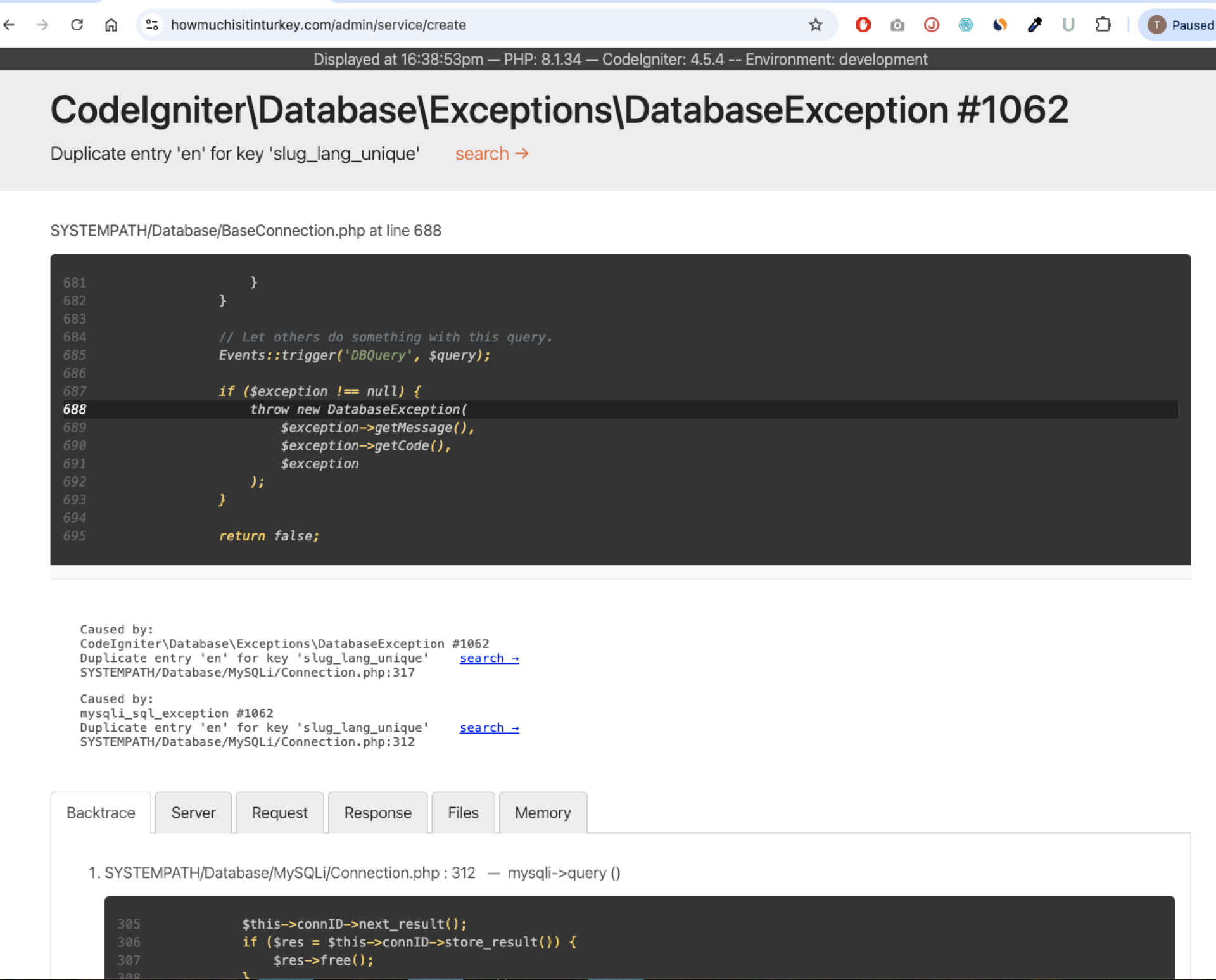This screenshot has height=980, width=1216.
Task: Open the browser home page
Action: (111, 25)
